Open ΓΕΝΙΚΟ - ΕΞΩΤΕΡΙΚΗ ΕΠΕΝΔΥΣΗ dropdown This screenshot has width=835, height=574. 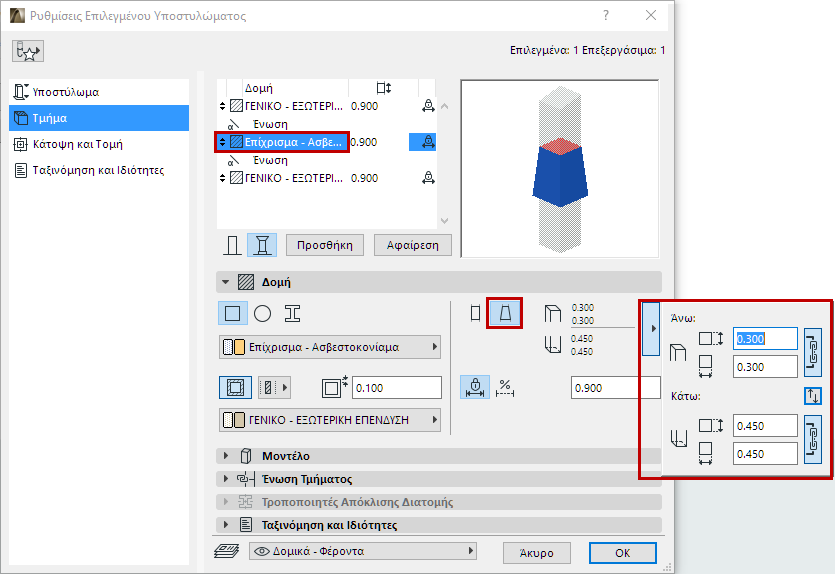click(330, 420)
